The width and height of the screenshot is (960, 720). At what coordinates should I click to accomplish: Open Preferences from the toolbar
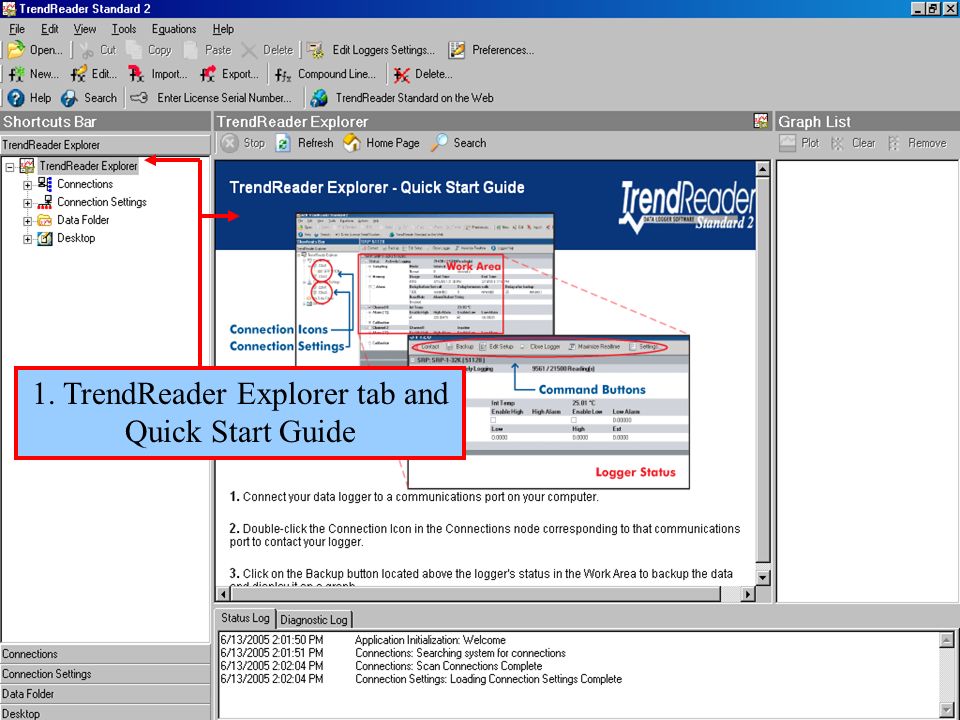pos(491,50)
